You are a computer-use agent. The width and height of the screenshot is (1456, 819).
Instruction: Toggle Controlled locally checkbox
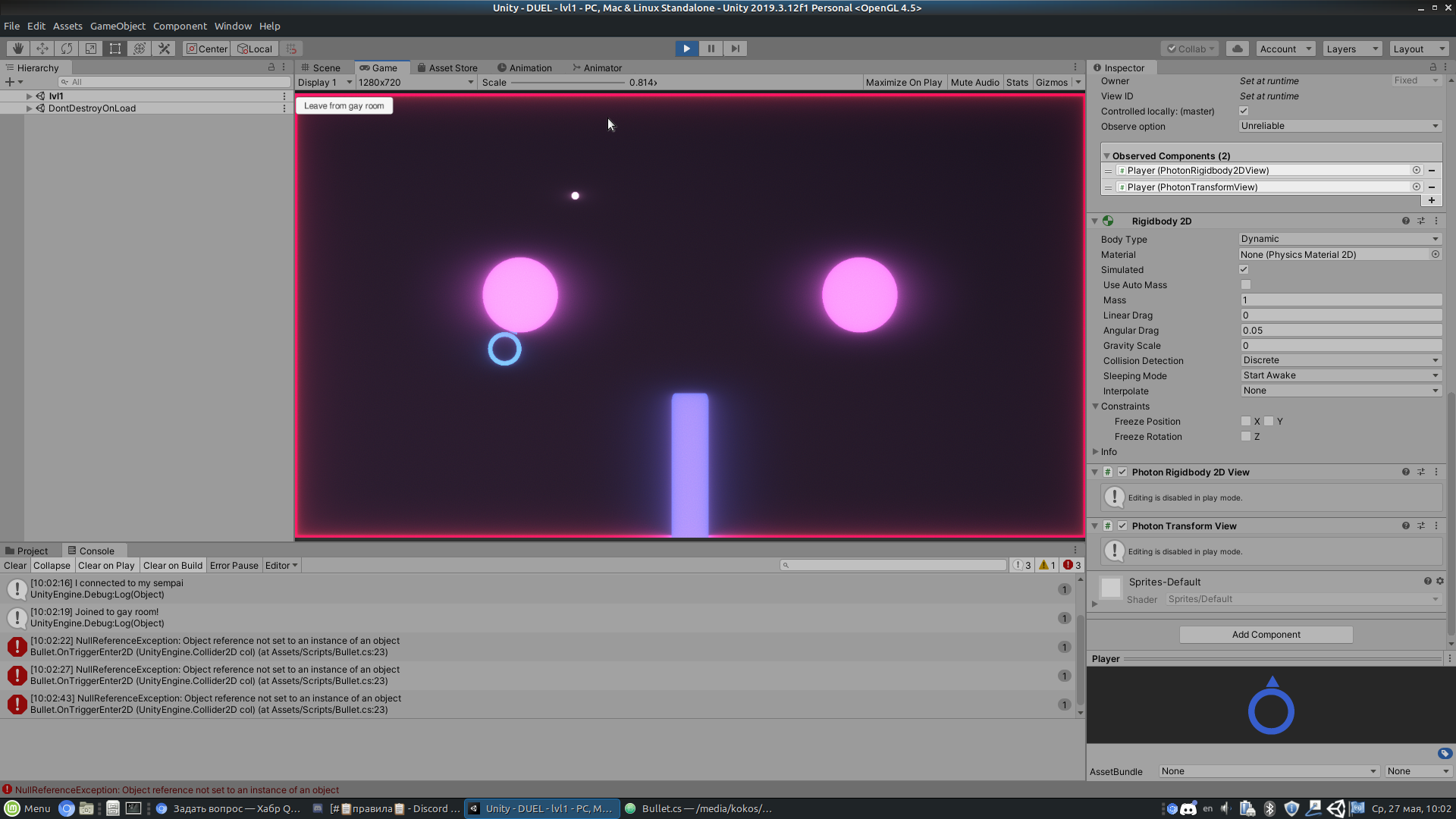tap(1244, 111)
